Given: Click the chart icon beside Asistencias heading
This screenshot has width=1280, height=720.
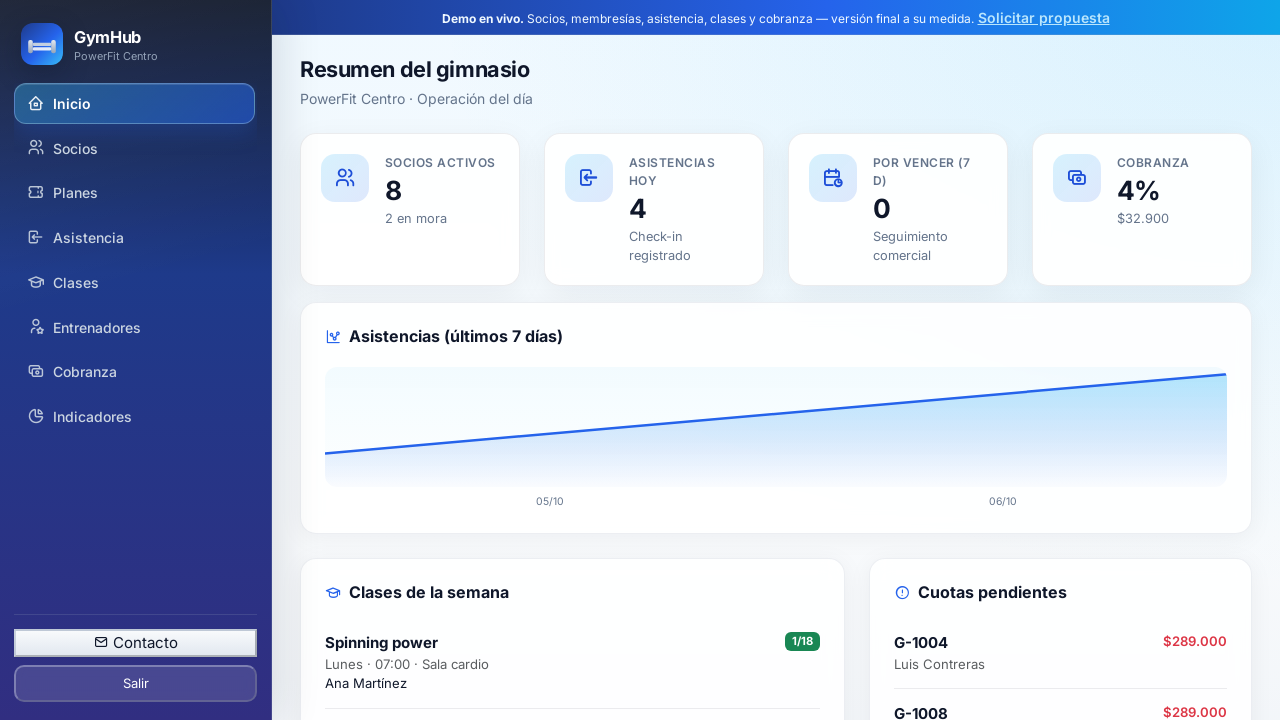Looking at the screenshot, I should pyautogui.click(x=333, y=337).
